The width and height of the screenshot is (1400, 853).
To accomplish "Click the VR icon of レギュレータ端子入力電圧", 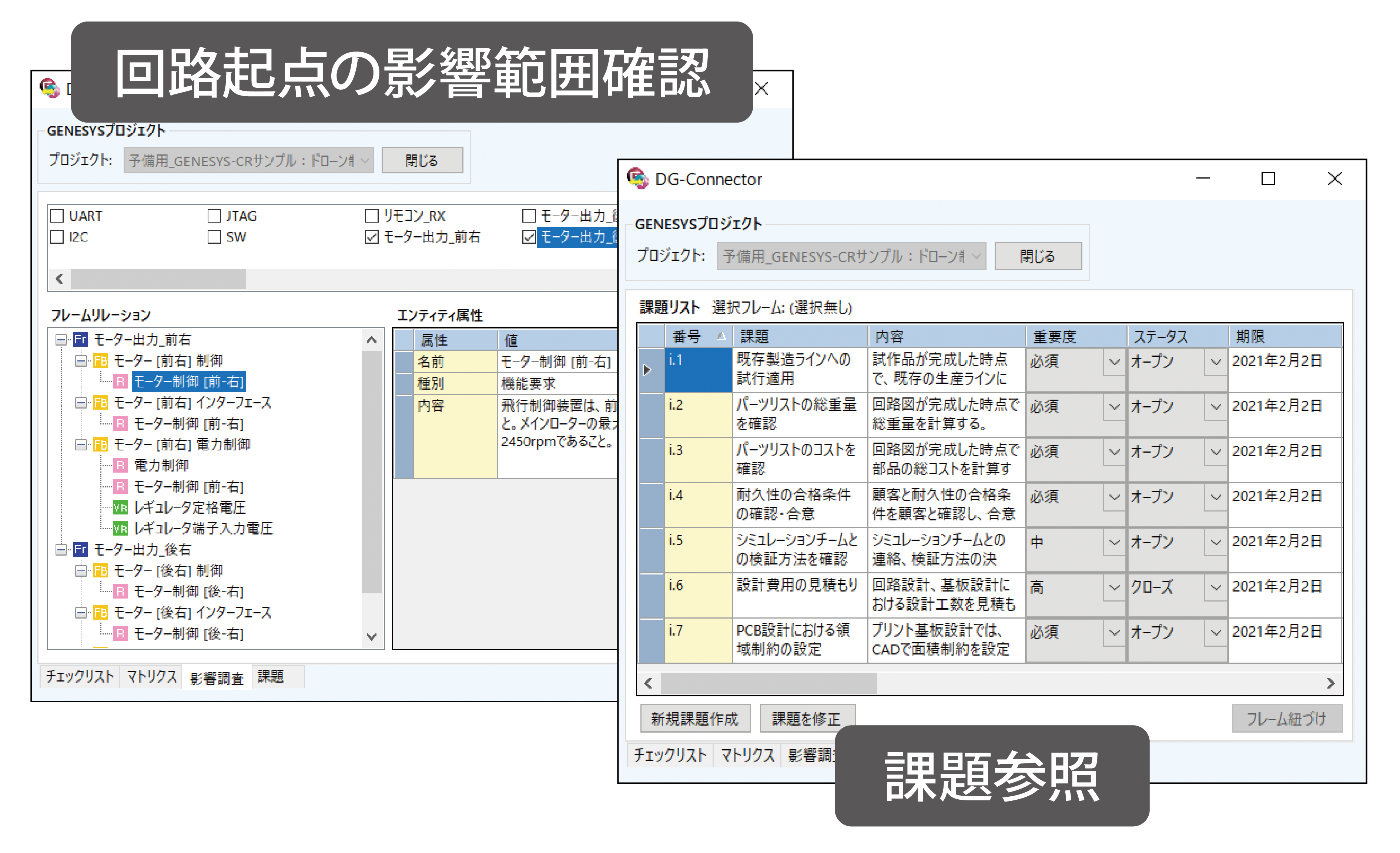I will click(120, 528).
